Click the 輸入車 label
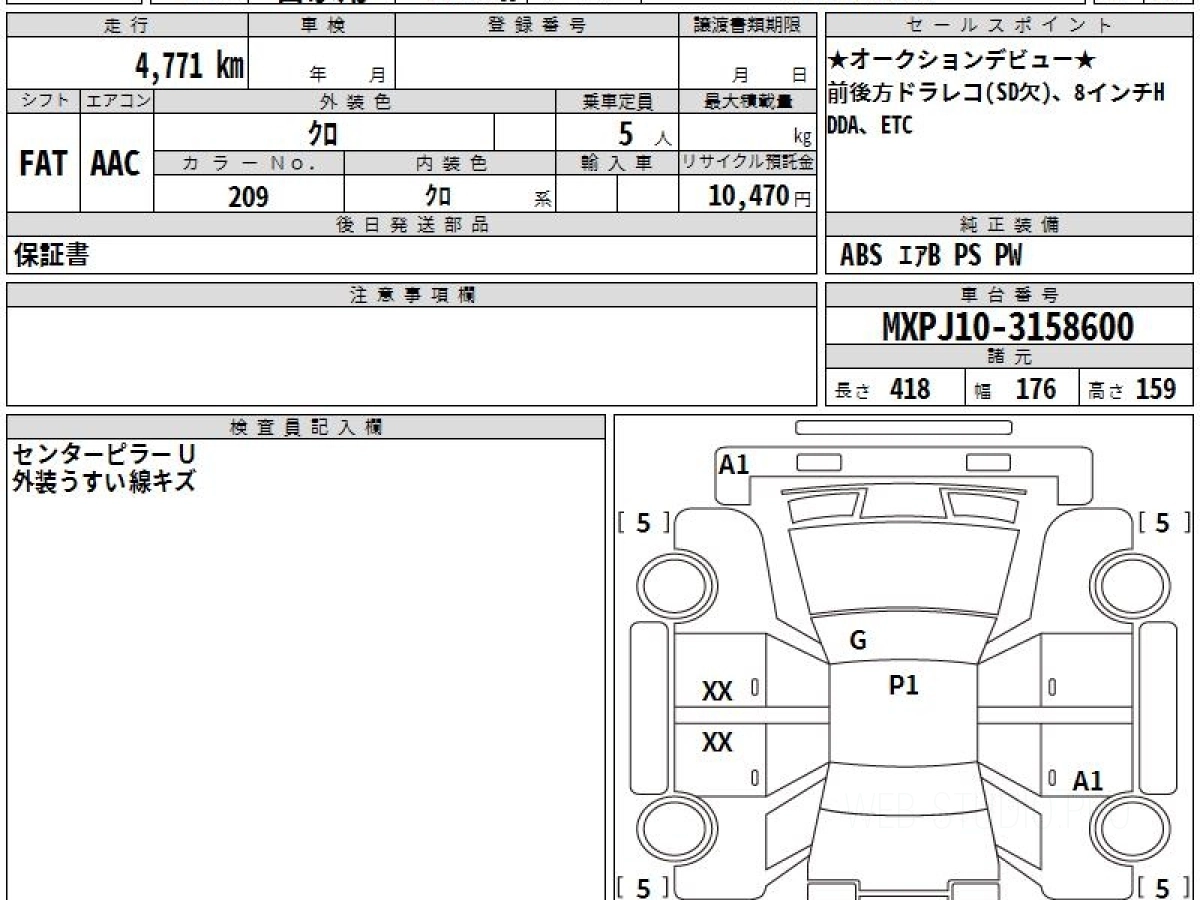The height and width of the screenshot is (900, 1200). [617, 164]
